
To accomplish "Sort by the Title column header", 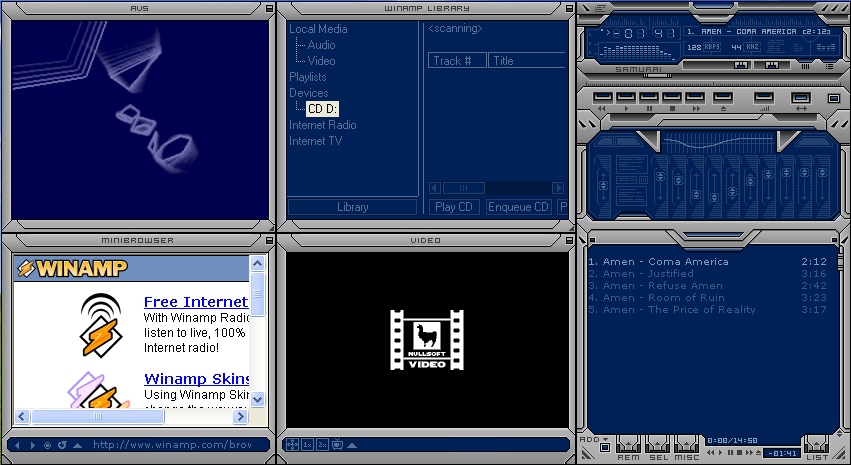I will [x=526, y=61].
